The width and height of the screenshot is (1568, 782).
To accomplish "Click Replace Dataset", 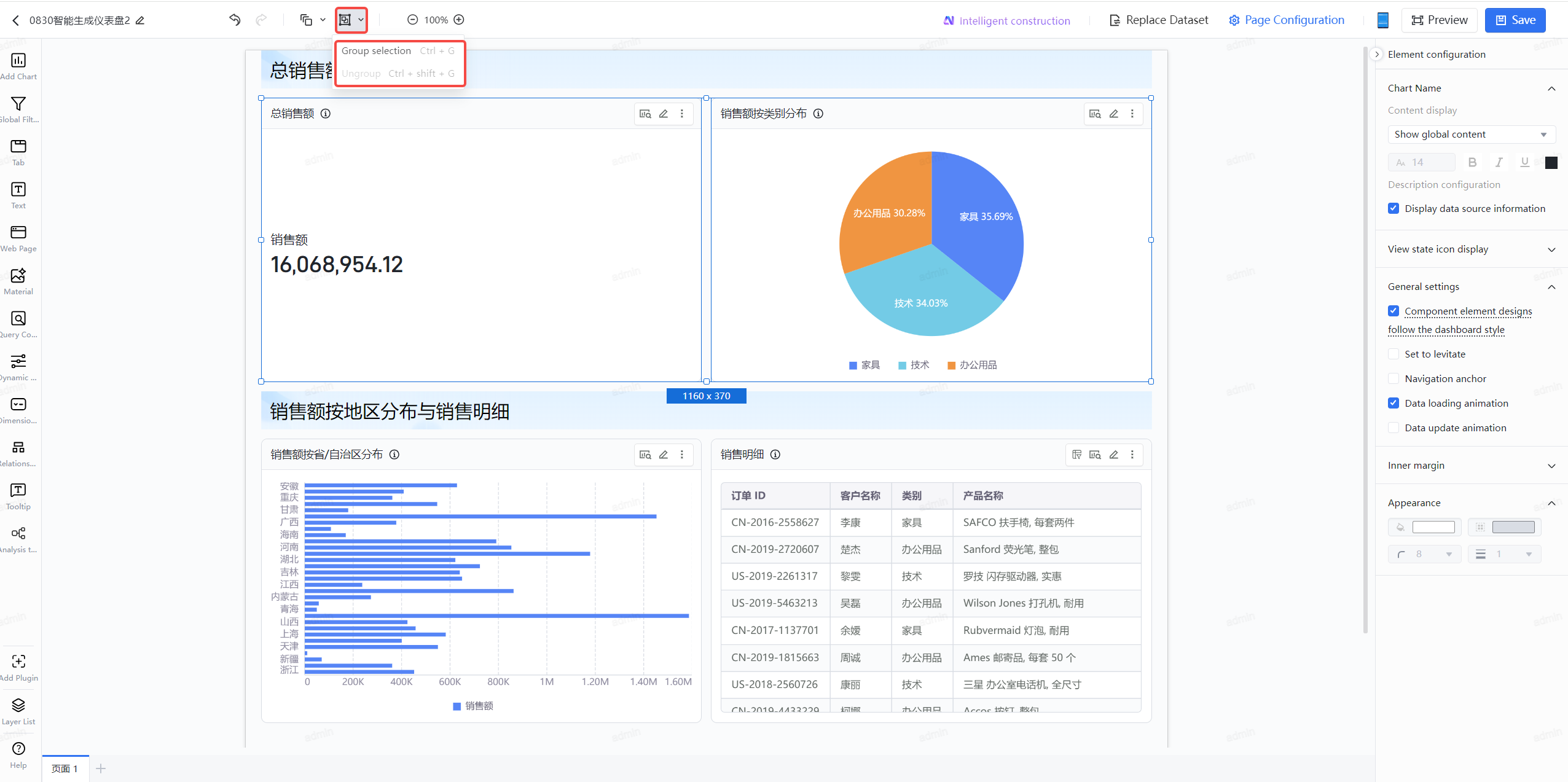I will click(1159, 20).
